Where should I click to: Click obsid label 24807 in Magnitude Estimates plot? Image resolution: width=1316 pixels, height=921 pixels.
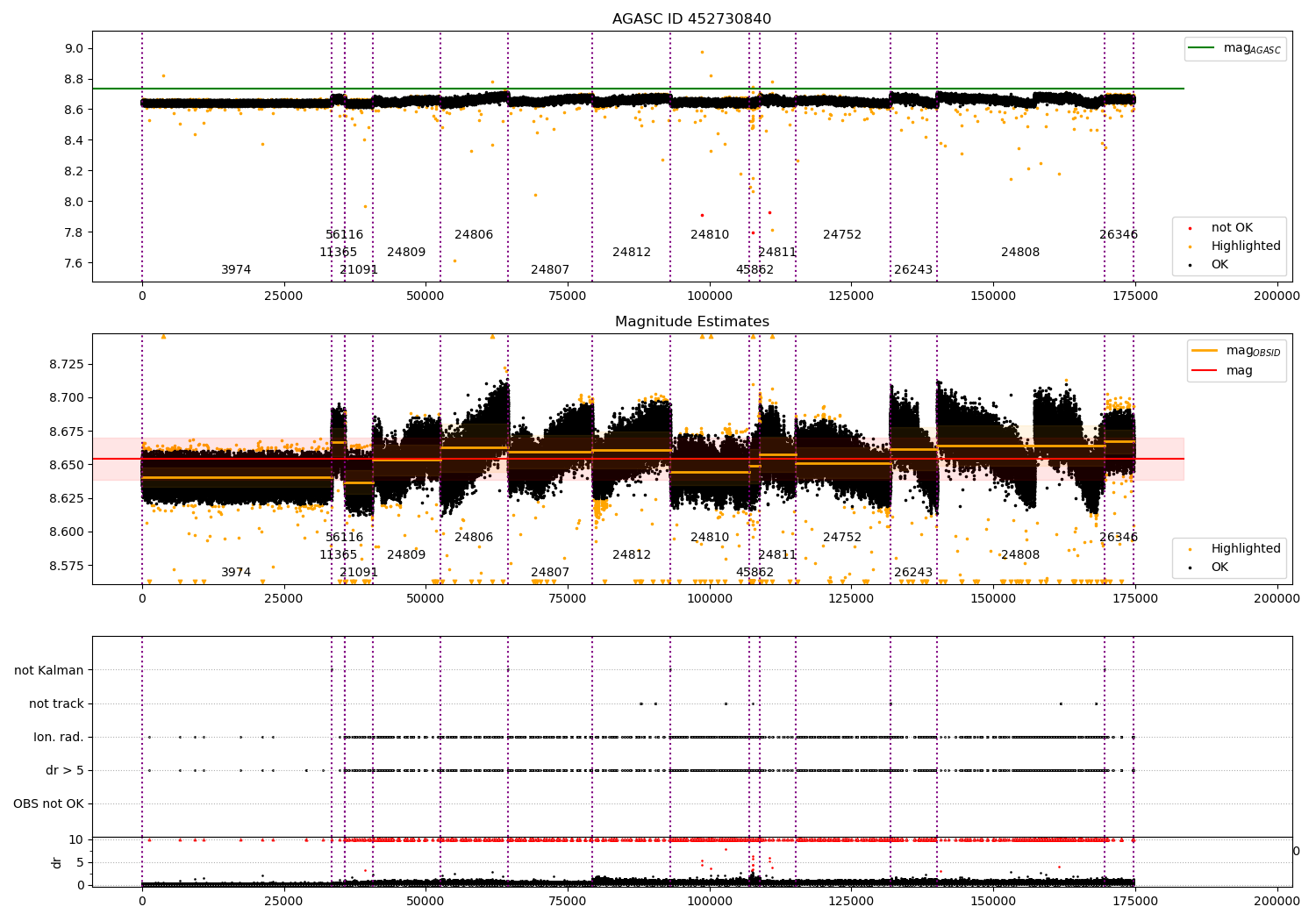(x=550, y=573)
